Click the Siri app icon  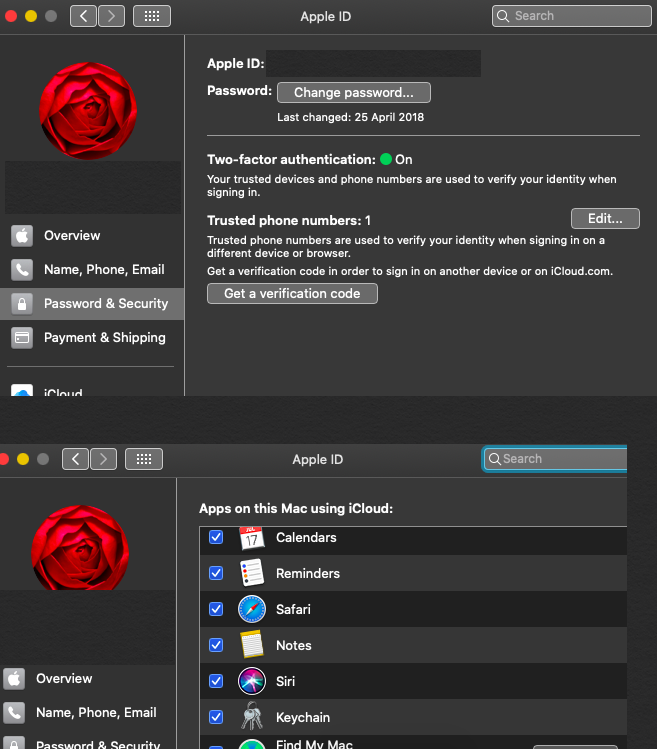[x=252, y=681]
